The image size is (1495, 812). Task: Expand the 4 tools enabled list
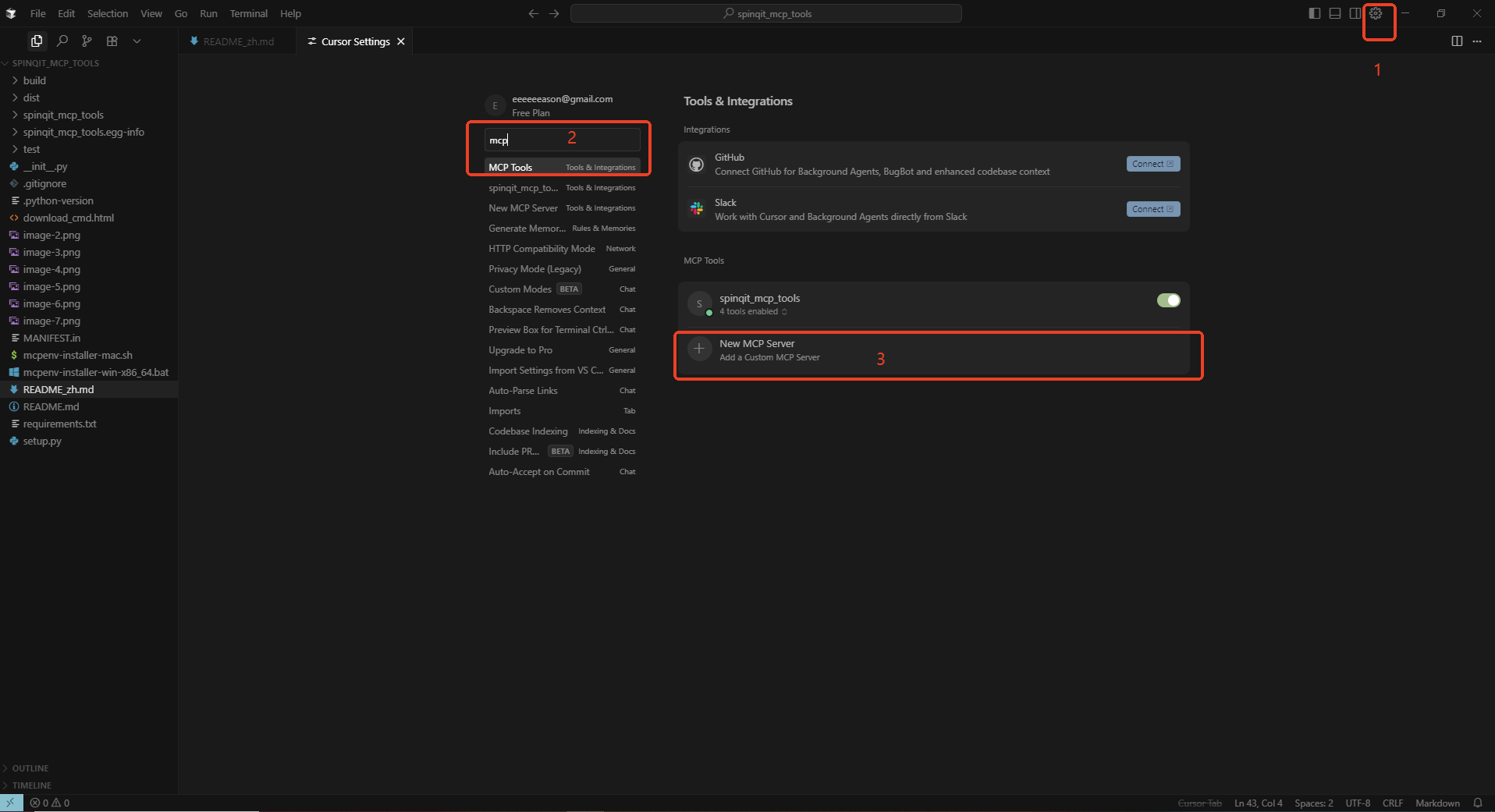[x=753, y=311]
